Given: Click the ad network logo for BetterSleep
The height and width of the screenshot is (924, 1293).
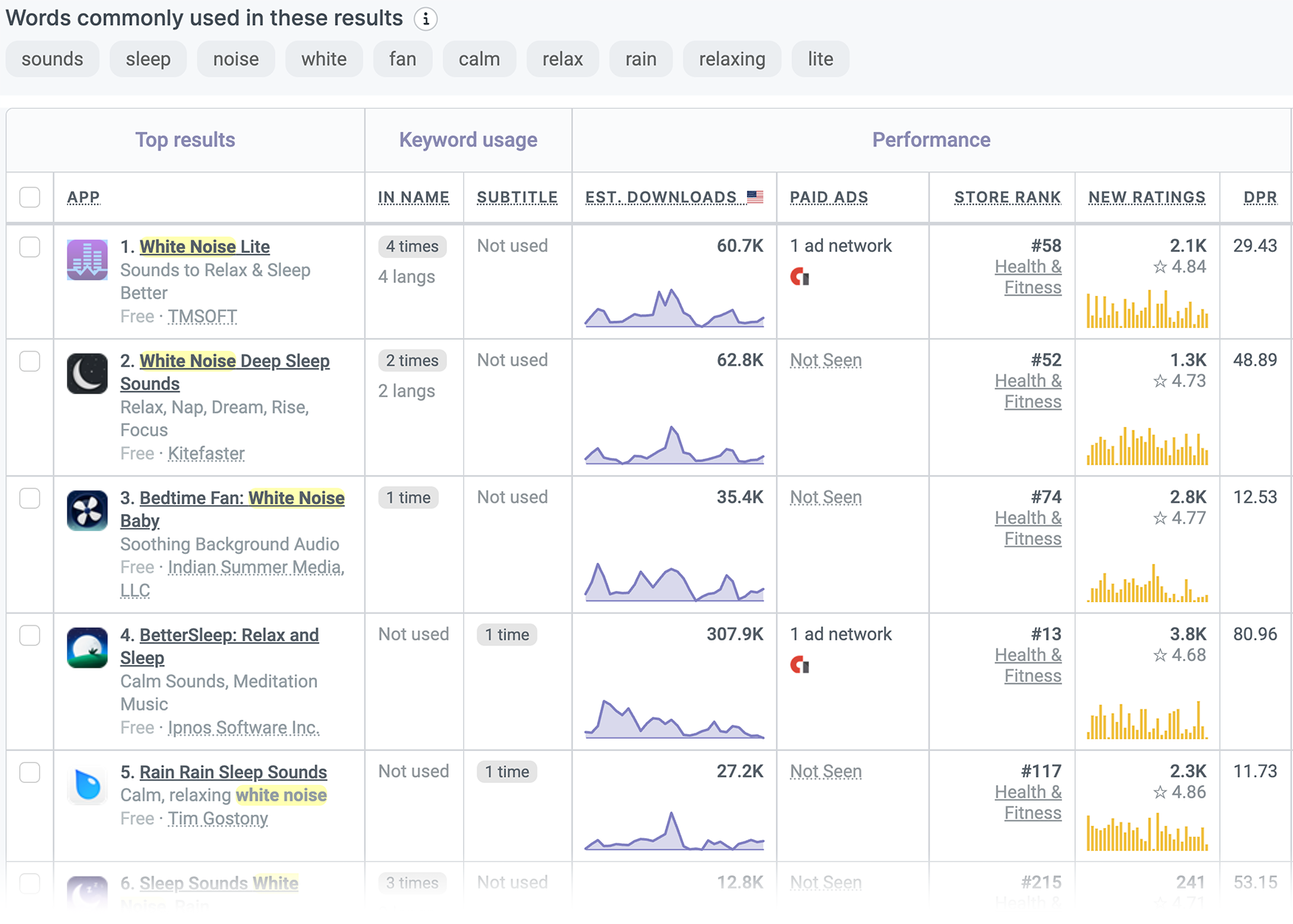Looking at the screenshot, I should [800, 665].
